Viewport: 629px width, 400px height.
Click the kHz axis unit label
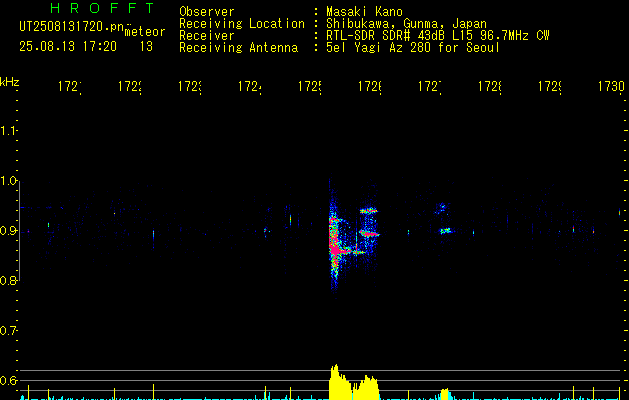pos(9,82)
